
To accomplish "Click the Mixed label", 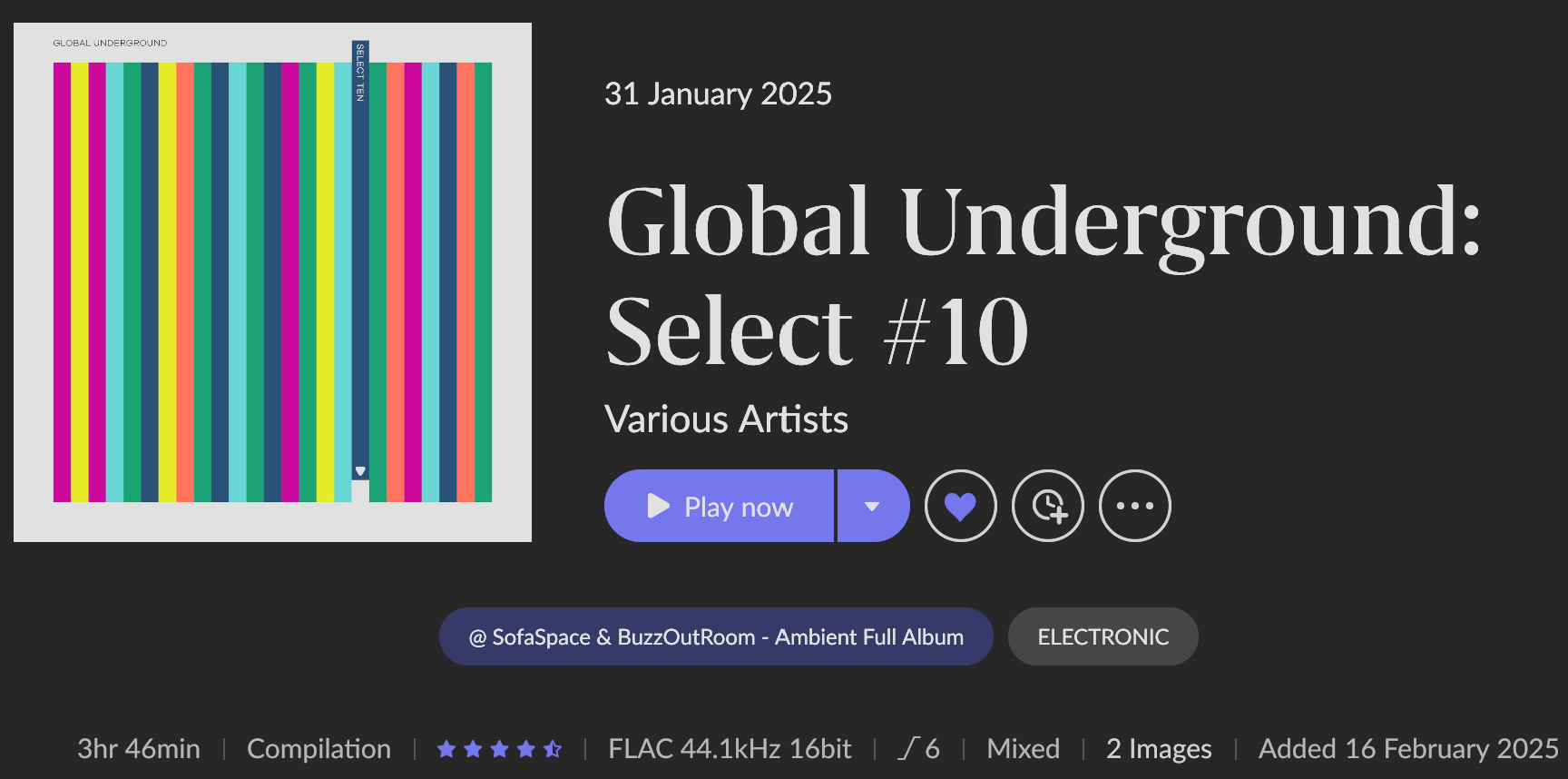I will 1023,749.
